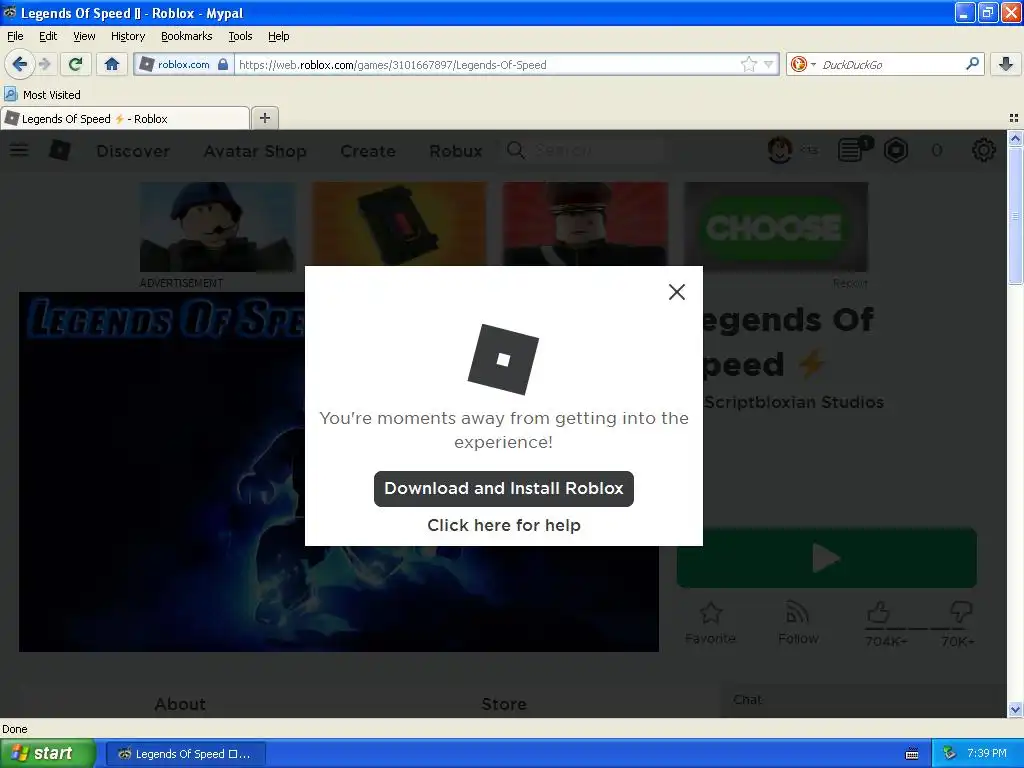Open Avatar Shop in Roblox navbar

click(255, 151)
